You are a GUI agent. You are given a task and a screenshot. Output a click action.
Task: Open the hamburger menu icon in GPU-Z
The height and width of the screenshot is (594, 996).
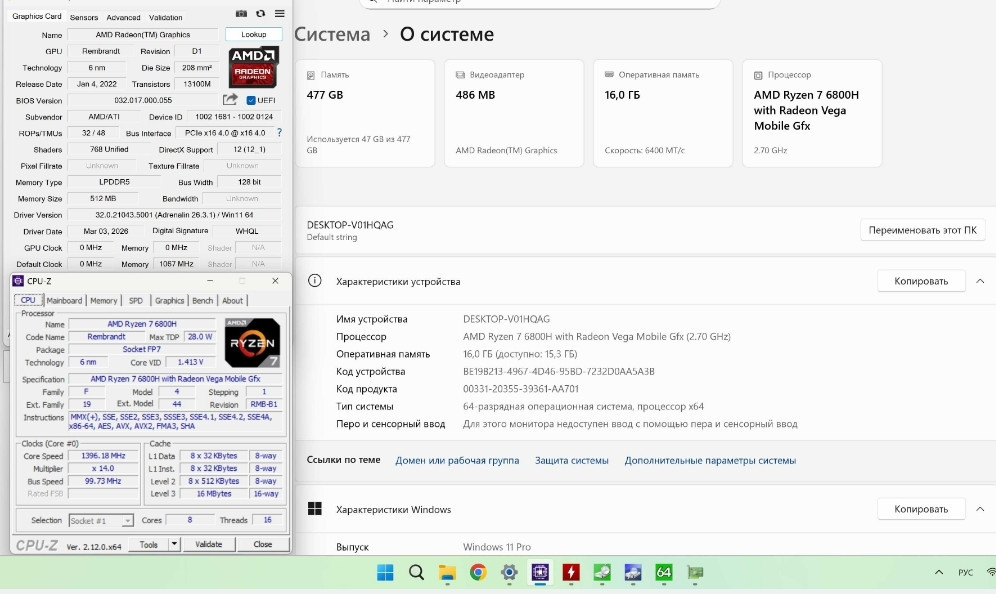[278, 13]
